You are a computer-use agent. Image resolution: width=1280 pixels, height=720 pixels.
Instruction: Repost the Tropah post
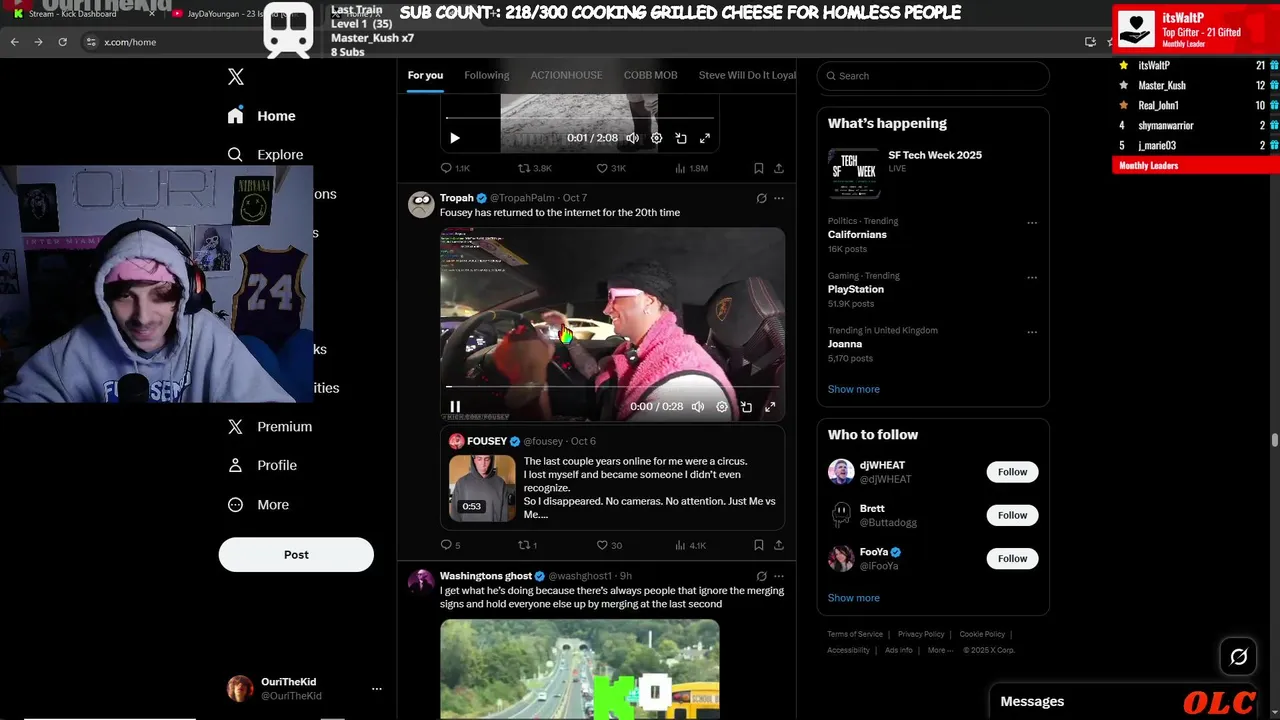point(527,545)
